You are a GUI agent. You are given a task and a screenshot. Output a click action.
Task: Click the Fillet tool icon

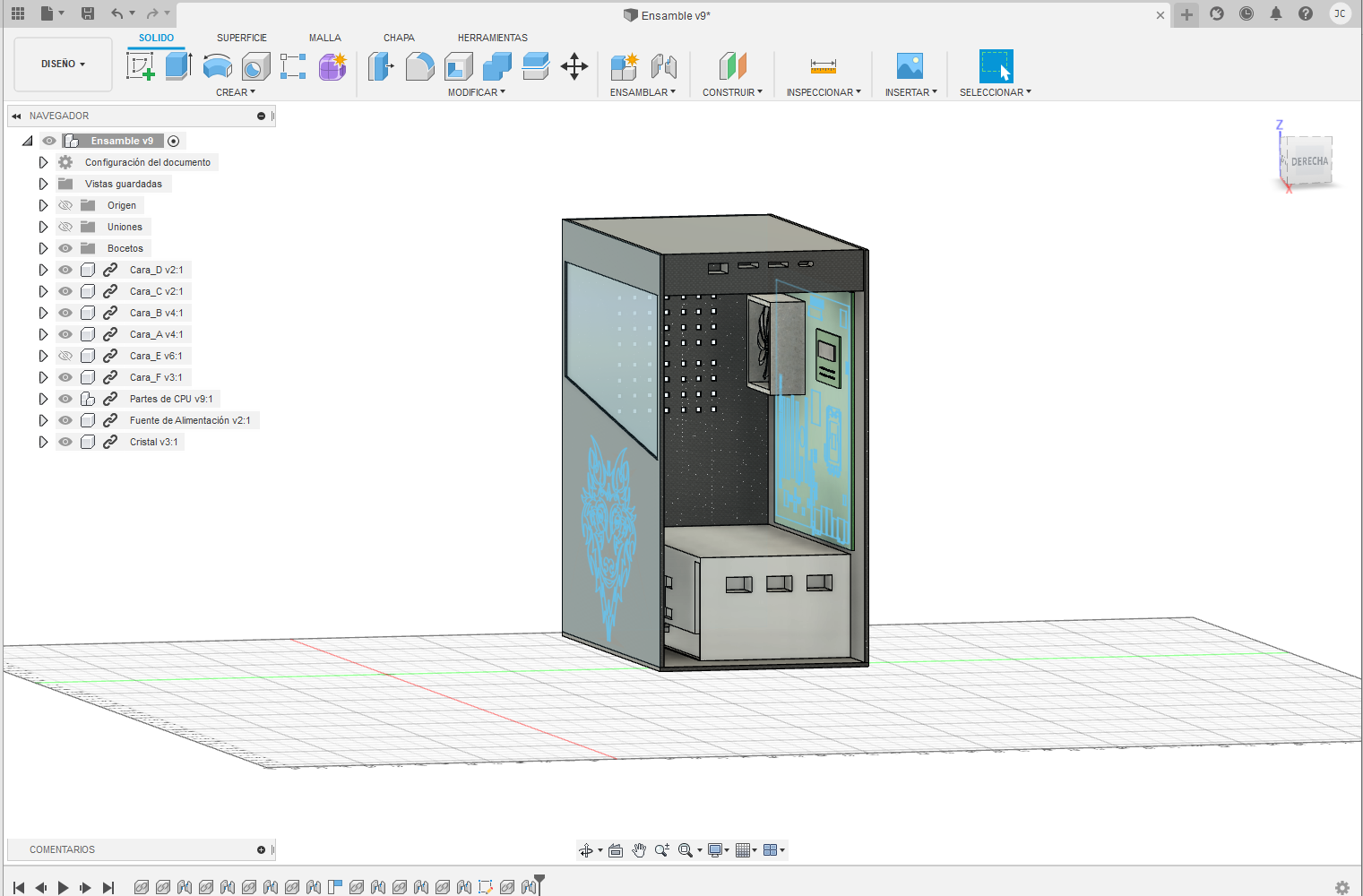(419, 66)
